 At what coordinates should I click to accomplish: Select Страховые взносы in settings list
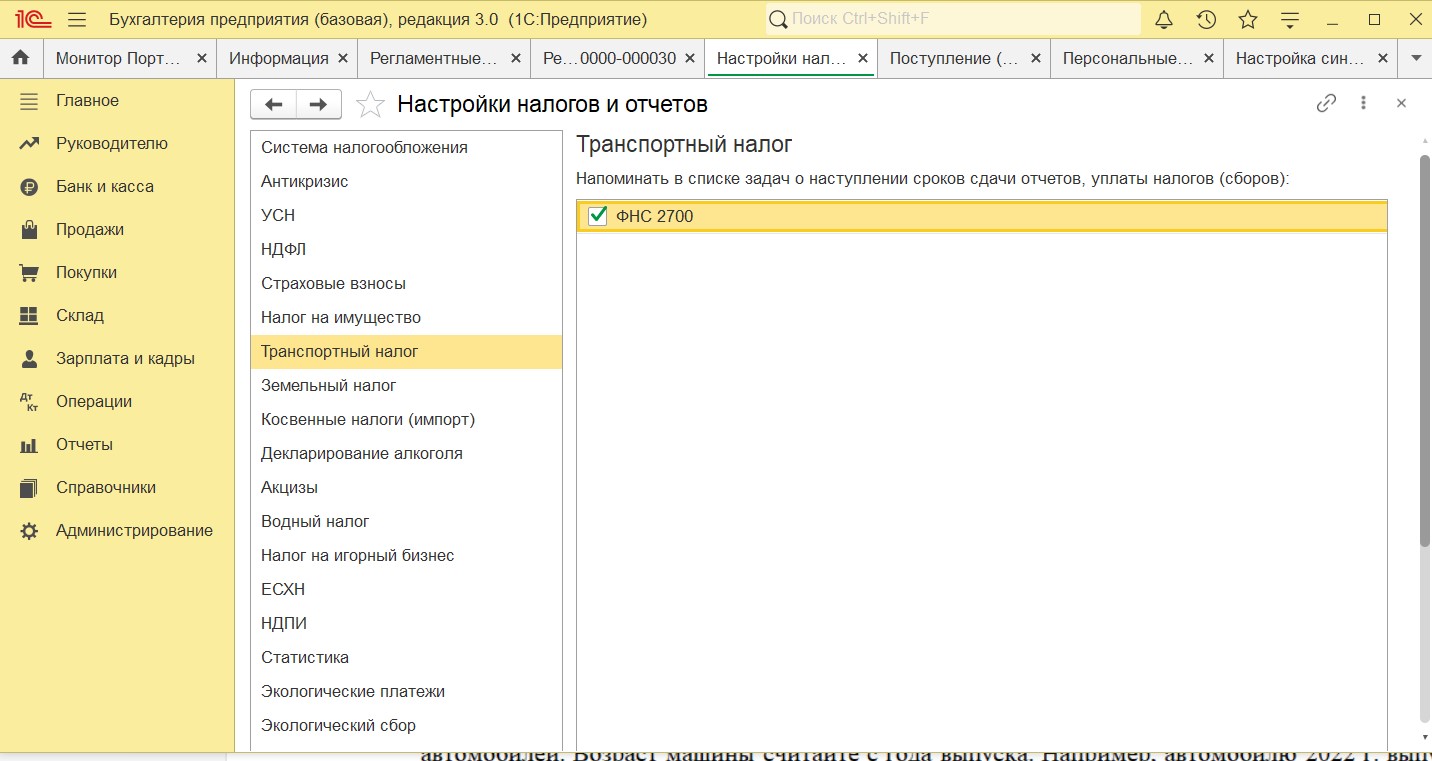[x=406, y=283]
